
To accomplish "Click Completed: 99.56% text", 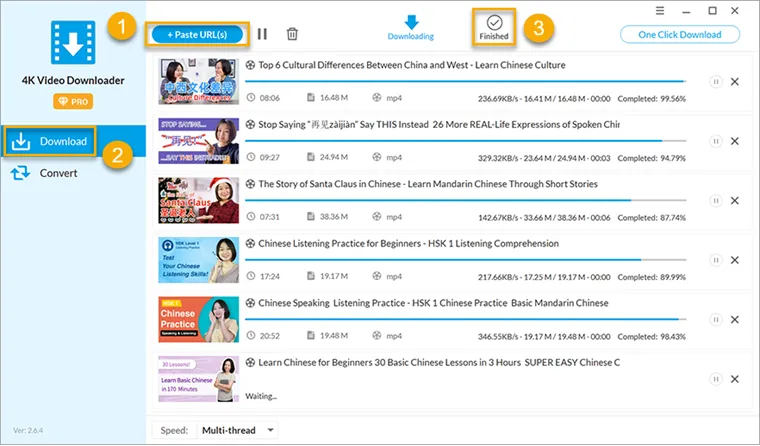I will tap(651, 98).
